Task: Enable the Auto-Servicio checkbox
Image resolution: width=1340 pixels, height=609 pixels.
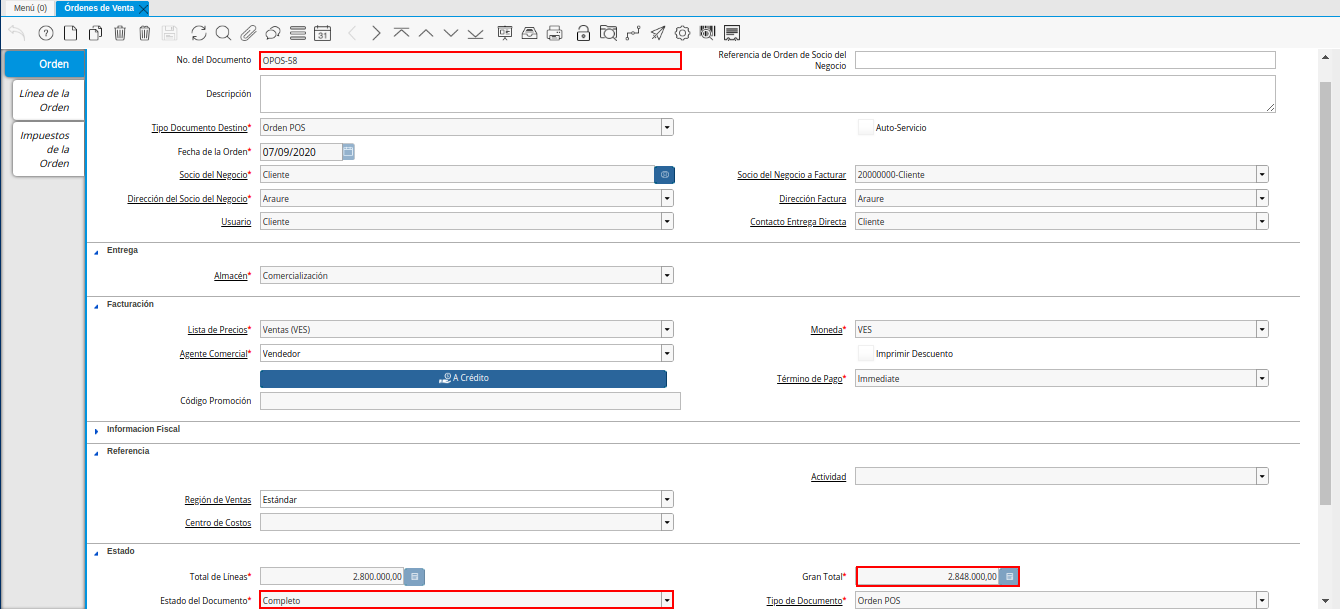Action: [x=866, y=128]
